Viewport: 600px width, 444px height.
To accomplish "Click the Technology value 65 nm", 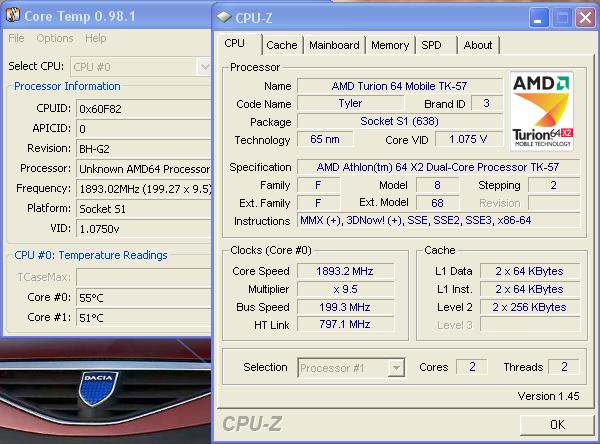I will click(x=325, y=139).
